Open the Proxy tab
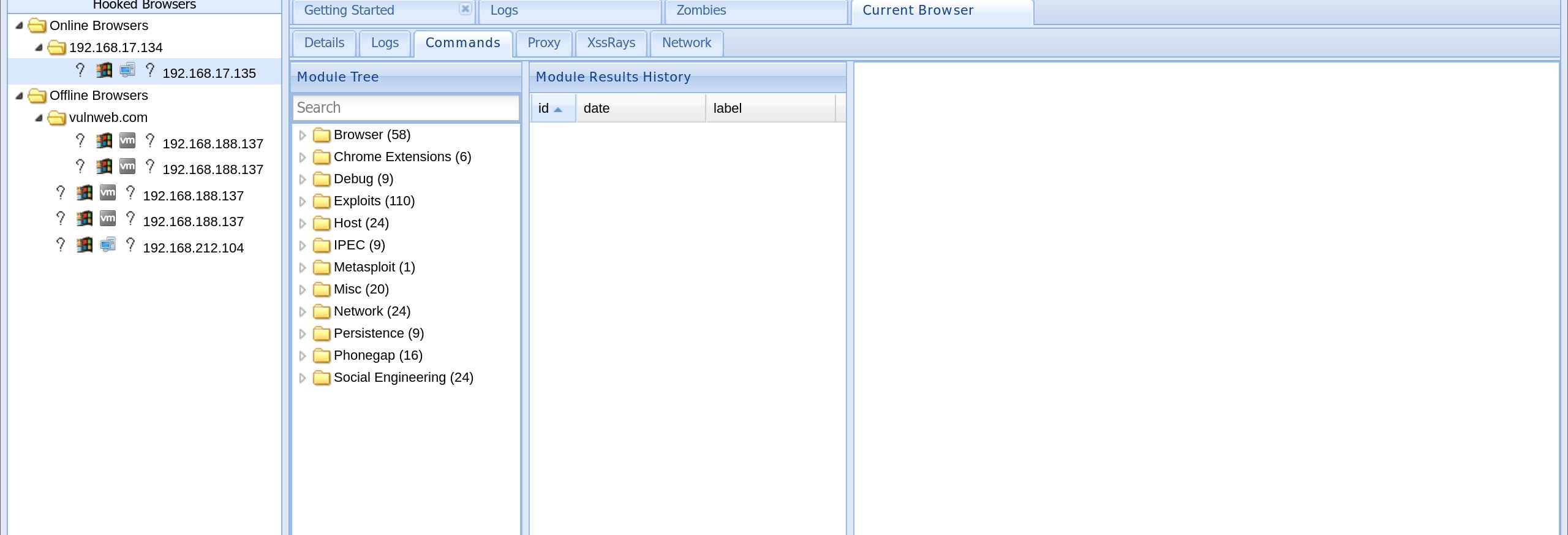 (x=543, y=43)
